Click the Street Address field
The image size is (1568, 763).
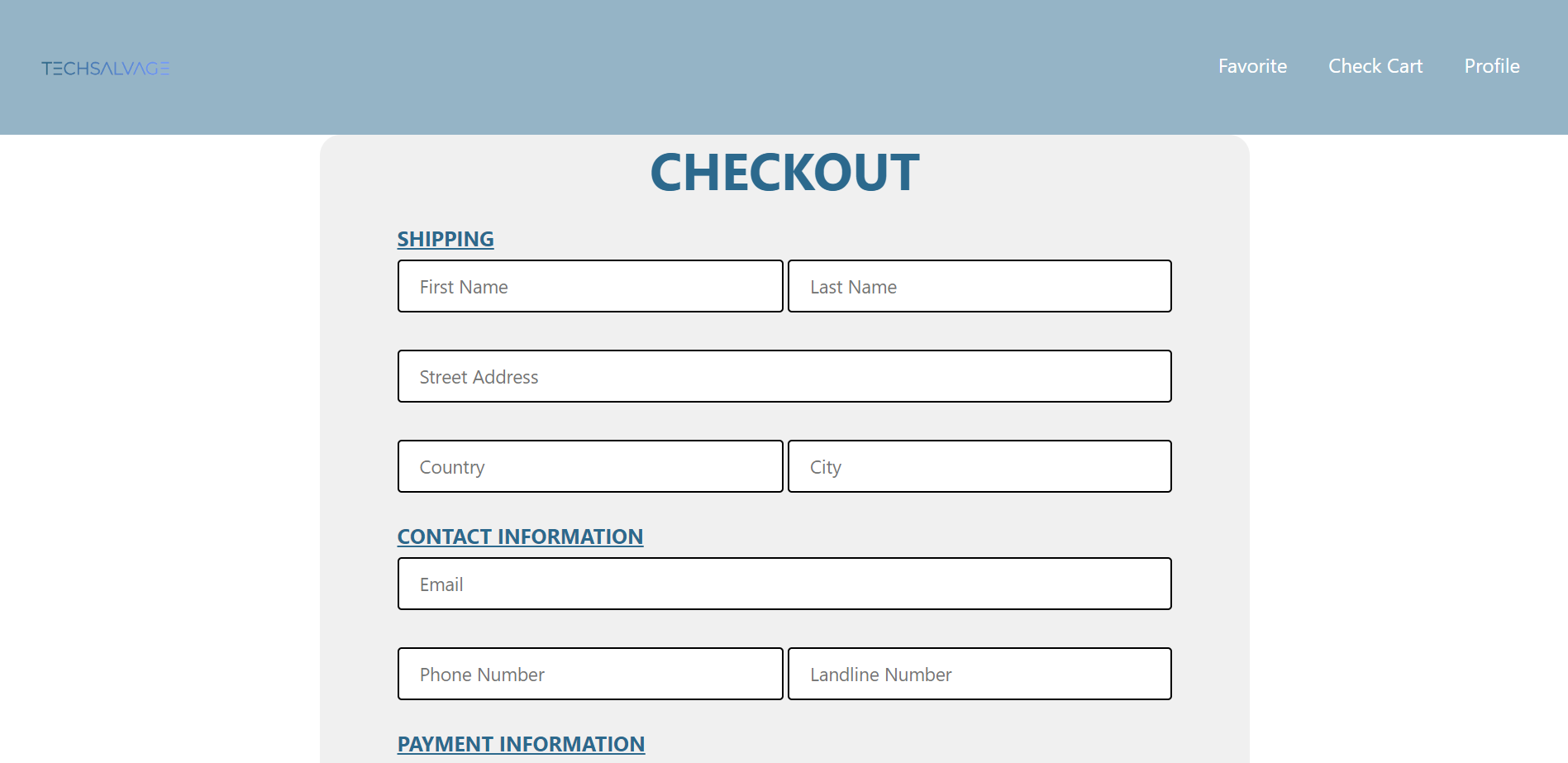(x=784, y=376)
